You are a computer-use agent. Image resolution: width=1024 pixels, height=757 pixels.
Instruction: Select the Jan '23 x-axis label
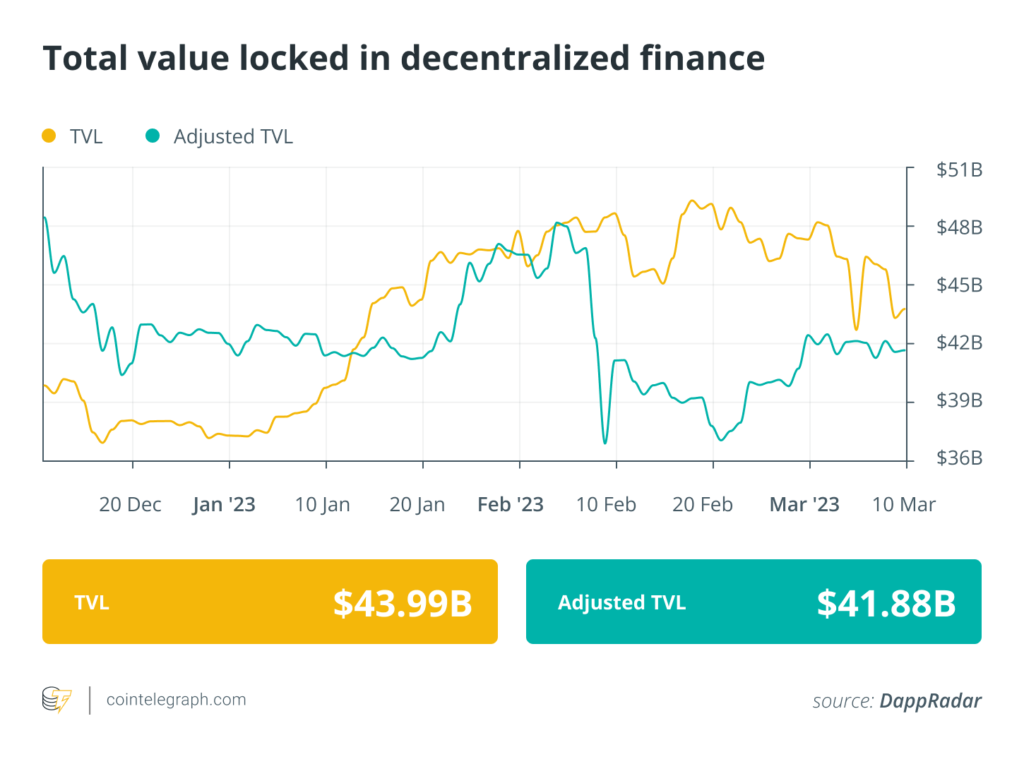click(224, 504)
